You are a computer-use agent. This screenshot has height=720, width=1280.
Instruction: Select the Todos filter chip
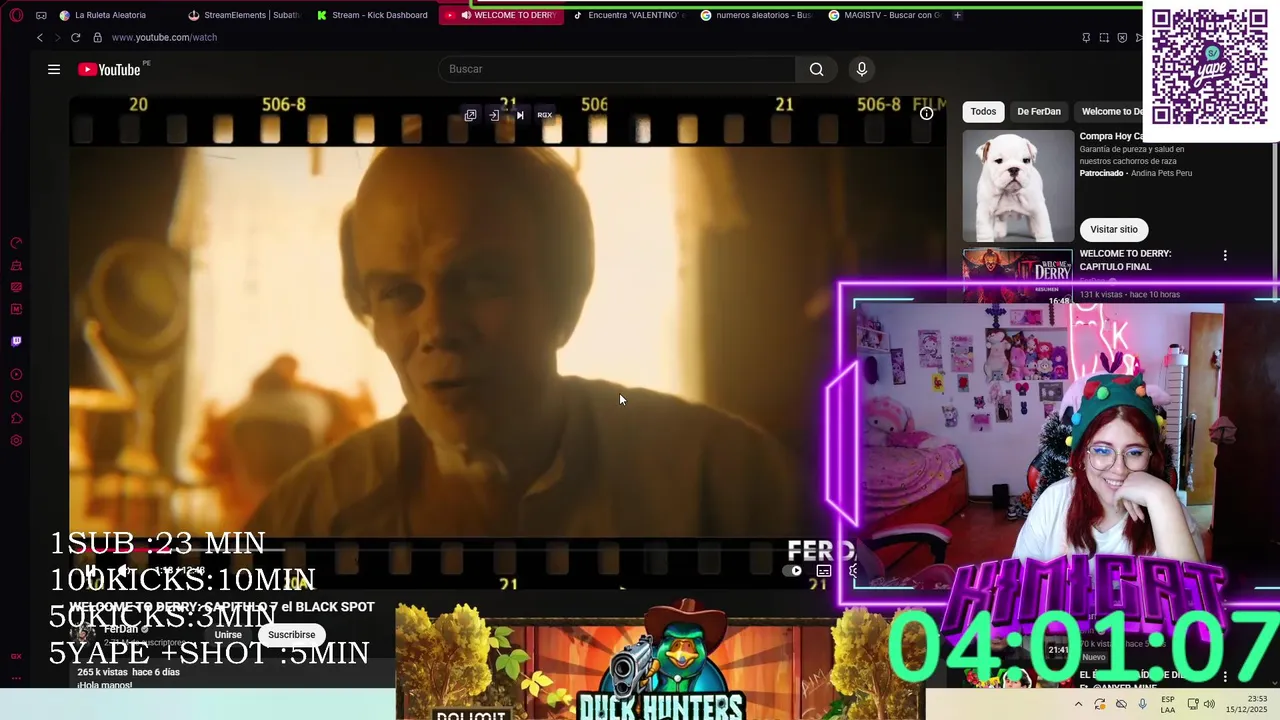pos(983,111)
